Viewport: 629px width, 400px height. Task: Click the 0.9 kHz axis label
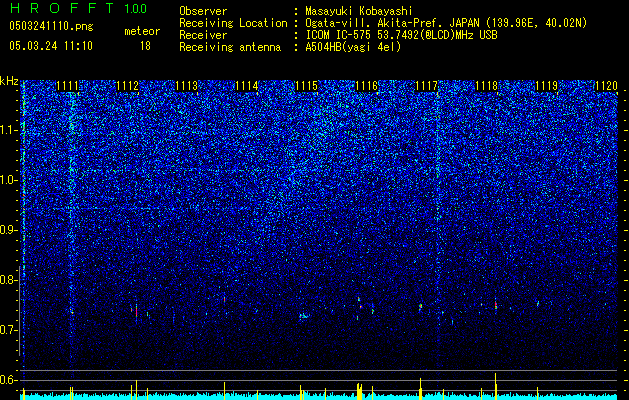click(x=8, y=230)
